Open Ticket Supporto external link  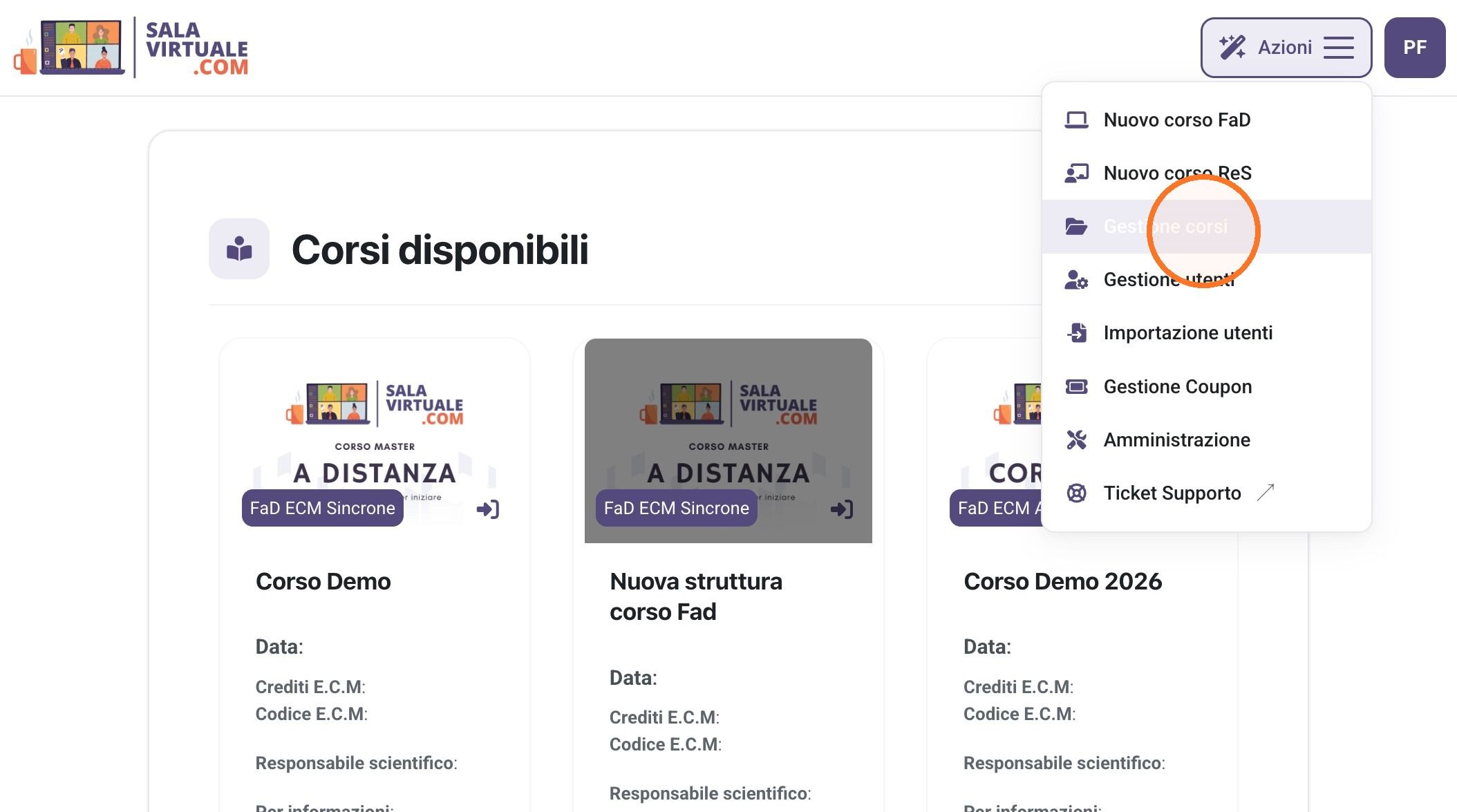[1206, 493]
